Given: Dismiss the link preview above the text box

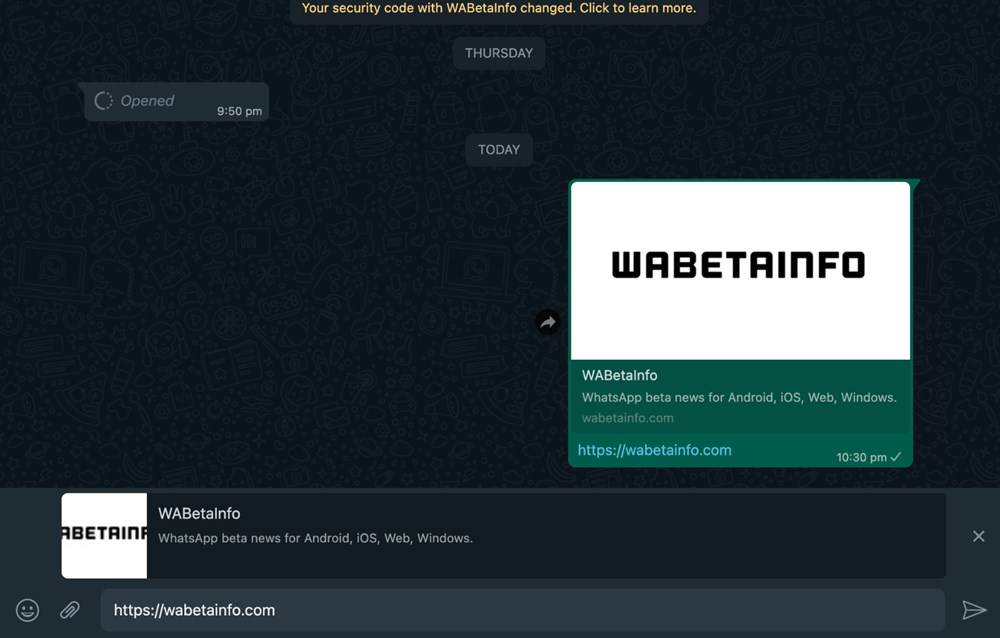Looking at the screenshot, I should 979,535.
